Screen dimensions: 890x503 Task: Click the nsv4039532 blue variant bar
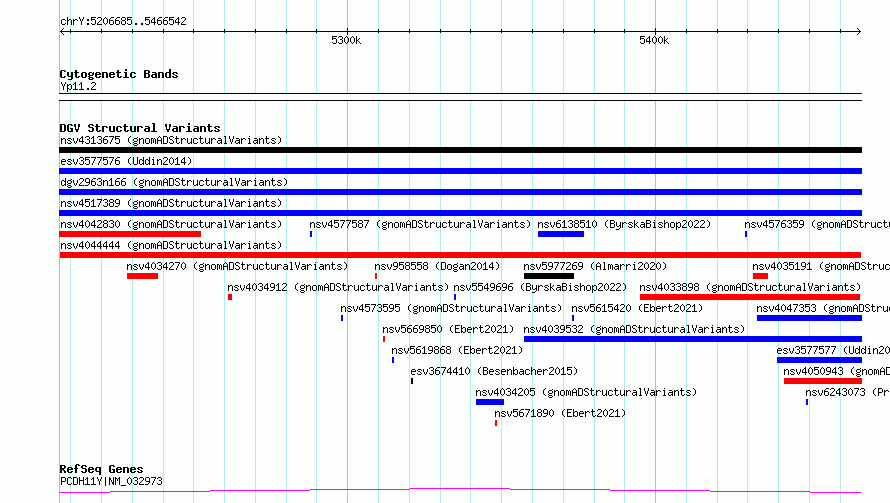(693, 339)
